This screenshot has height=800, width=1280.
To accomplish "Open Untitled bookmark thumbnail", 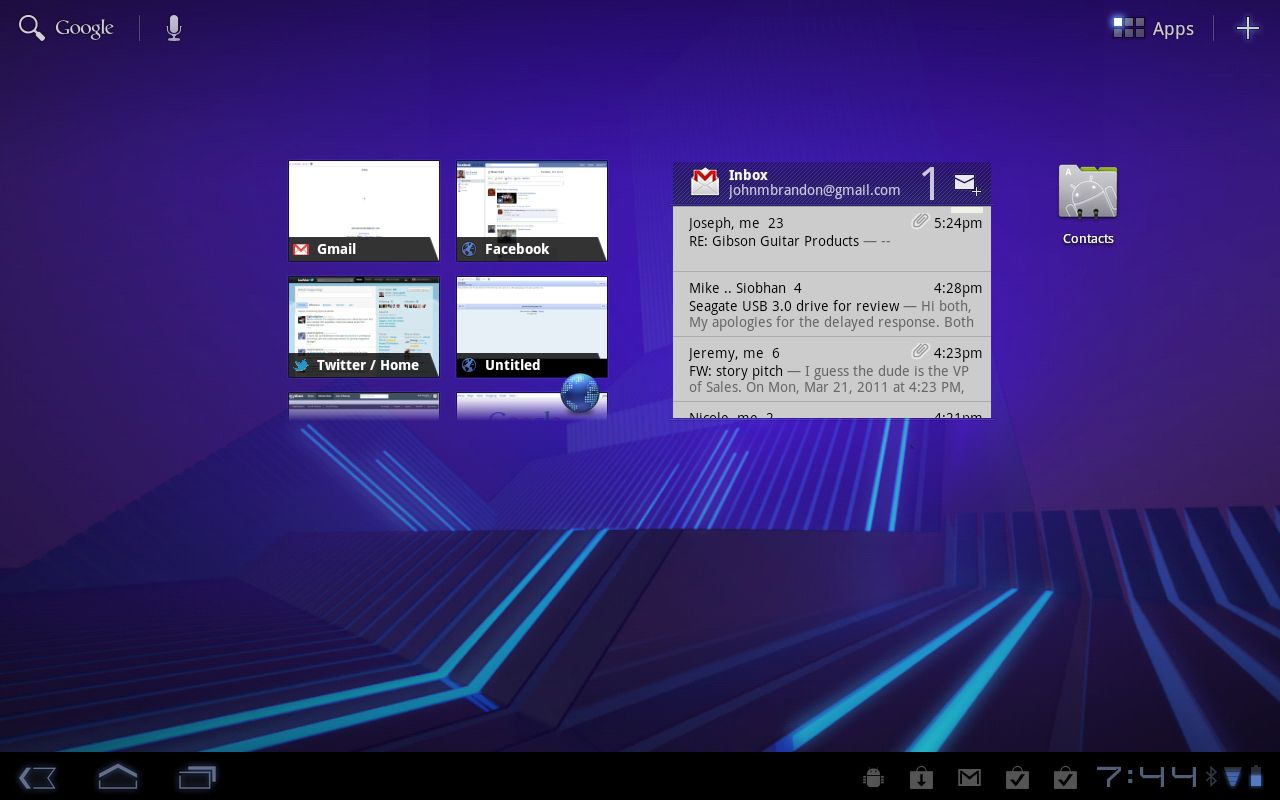I will 532,327.
